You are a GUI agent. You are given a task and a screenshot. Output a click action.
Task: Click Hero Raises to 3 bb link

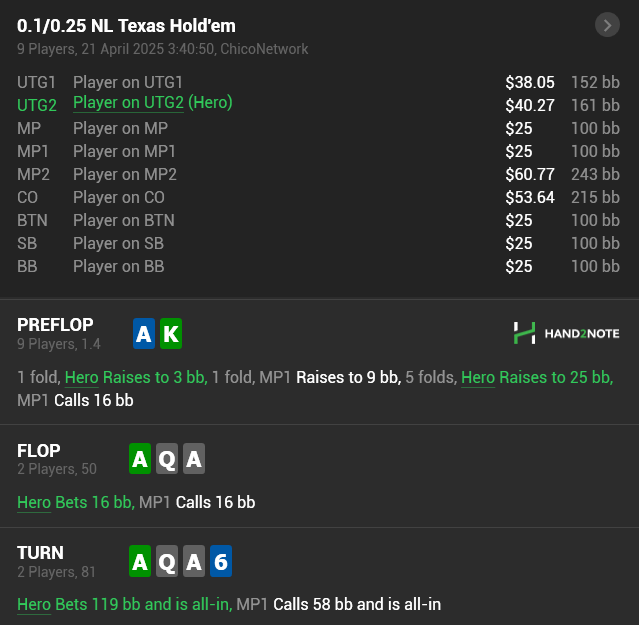(x=136, y=377)
